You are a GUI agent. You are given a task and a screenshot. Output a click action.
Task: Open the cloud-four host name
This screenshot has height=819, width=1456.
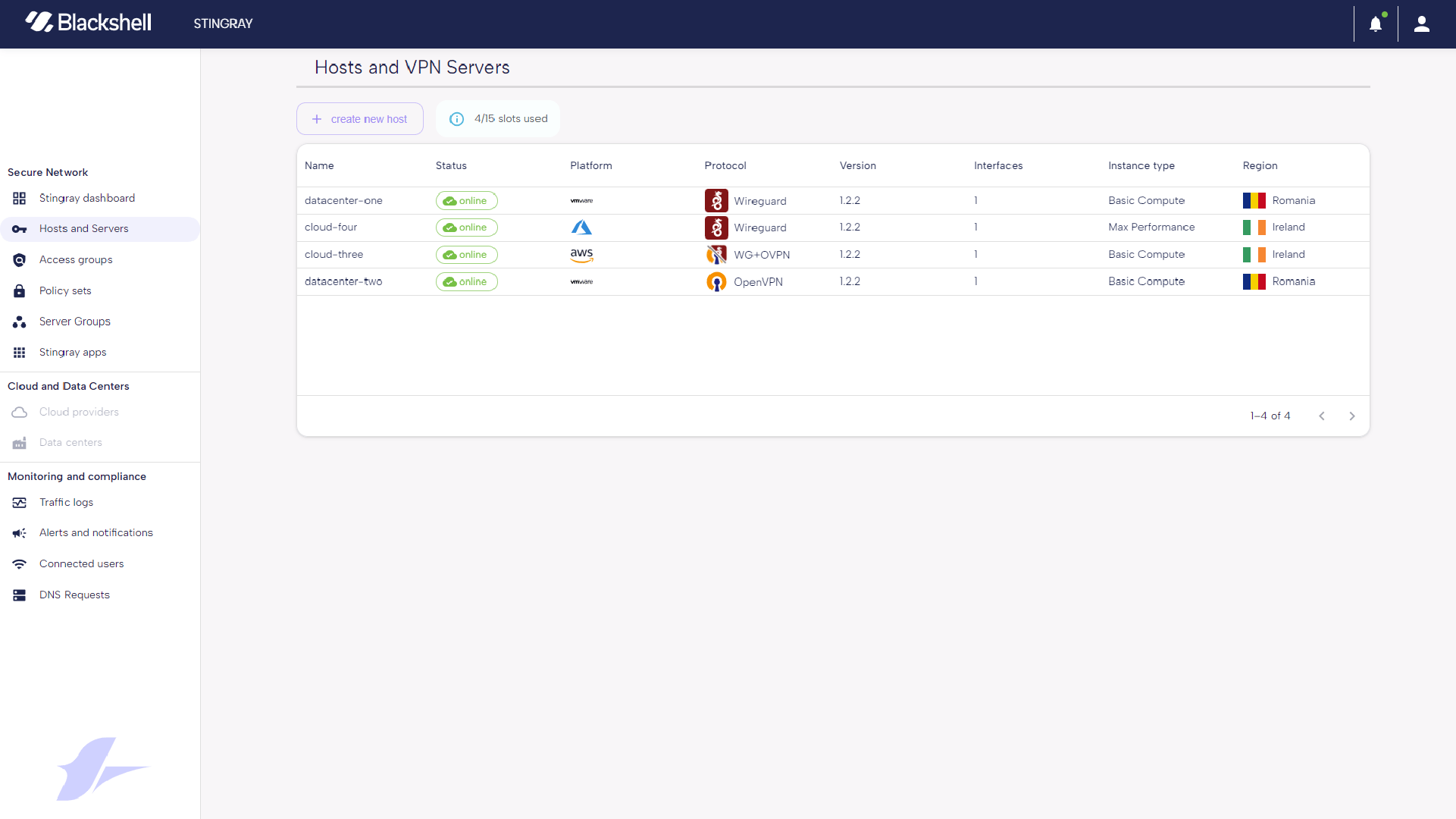(x=330, y=227)
